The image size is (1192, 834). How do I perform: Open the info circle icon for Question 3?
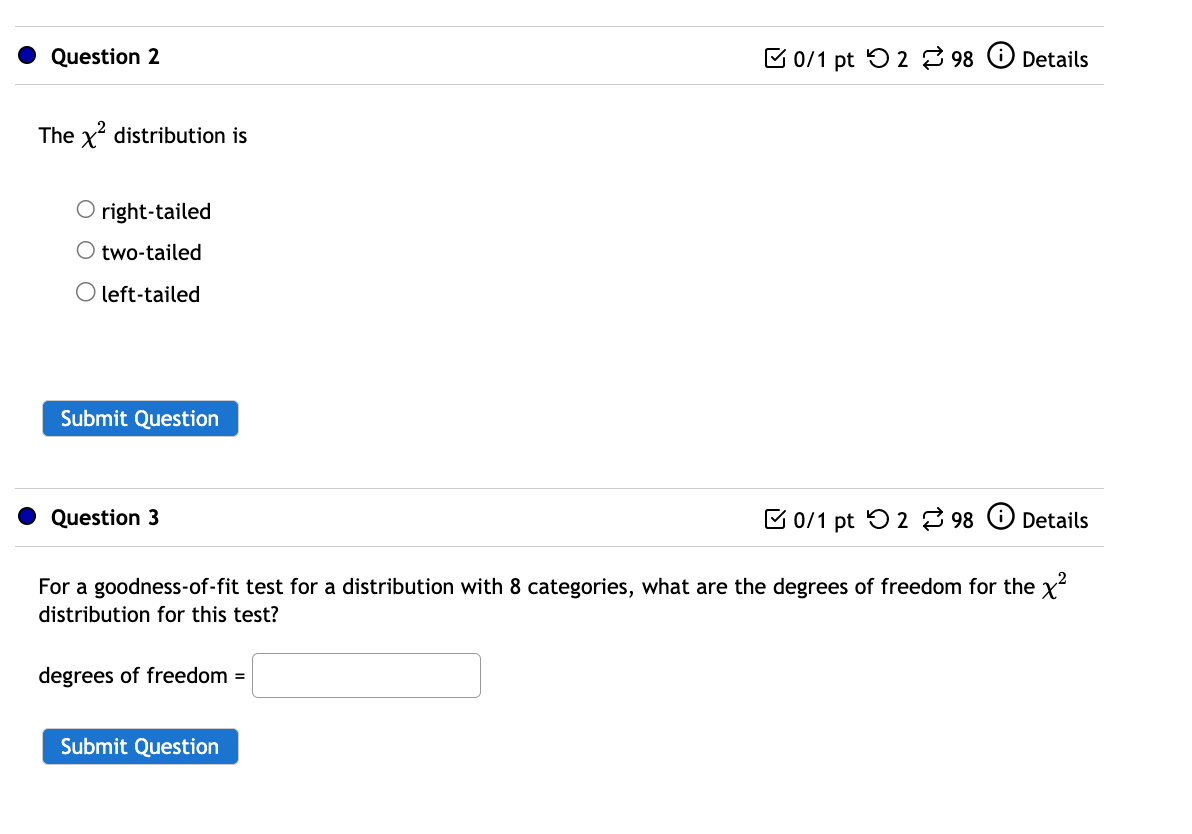1001,518
